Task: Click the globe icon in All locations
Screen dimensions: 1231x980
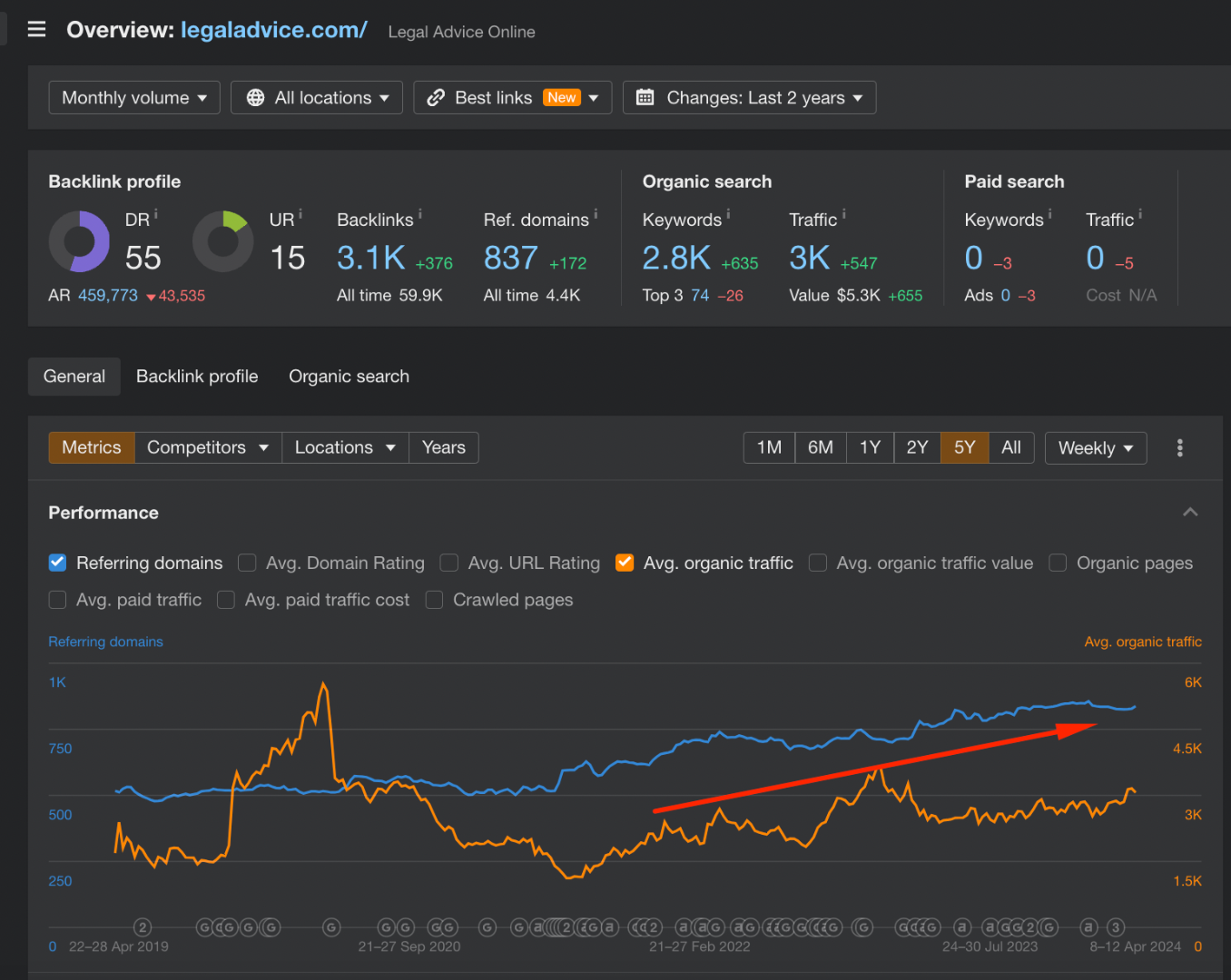Action: coord(256,97)
